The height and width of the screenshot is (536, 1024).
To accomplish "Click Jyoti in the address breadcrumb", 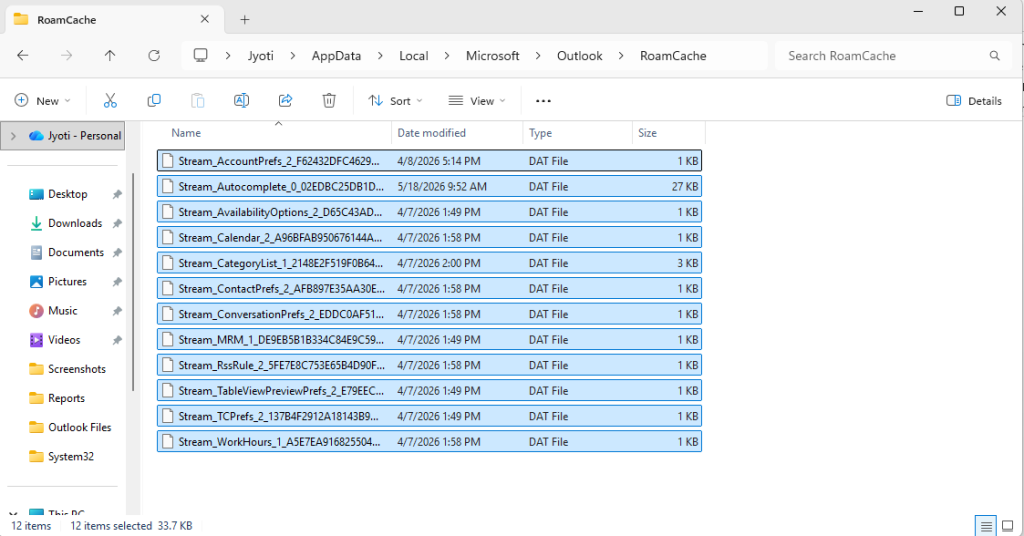I will point(261,56).
